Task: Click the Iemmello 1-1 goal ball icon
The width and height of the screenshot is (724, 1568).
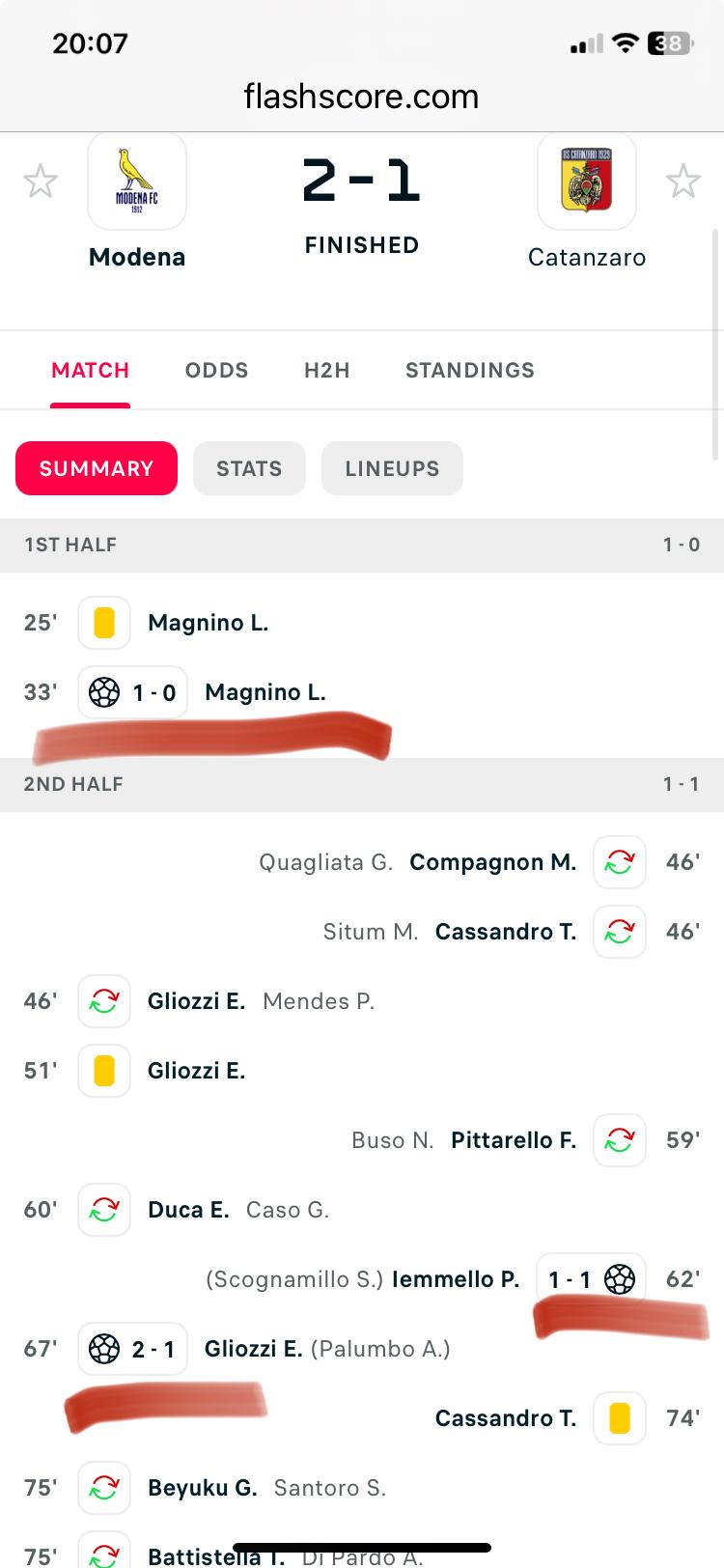Action: point(620,1279)
